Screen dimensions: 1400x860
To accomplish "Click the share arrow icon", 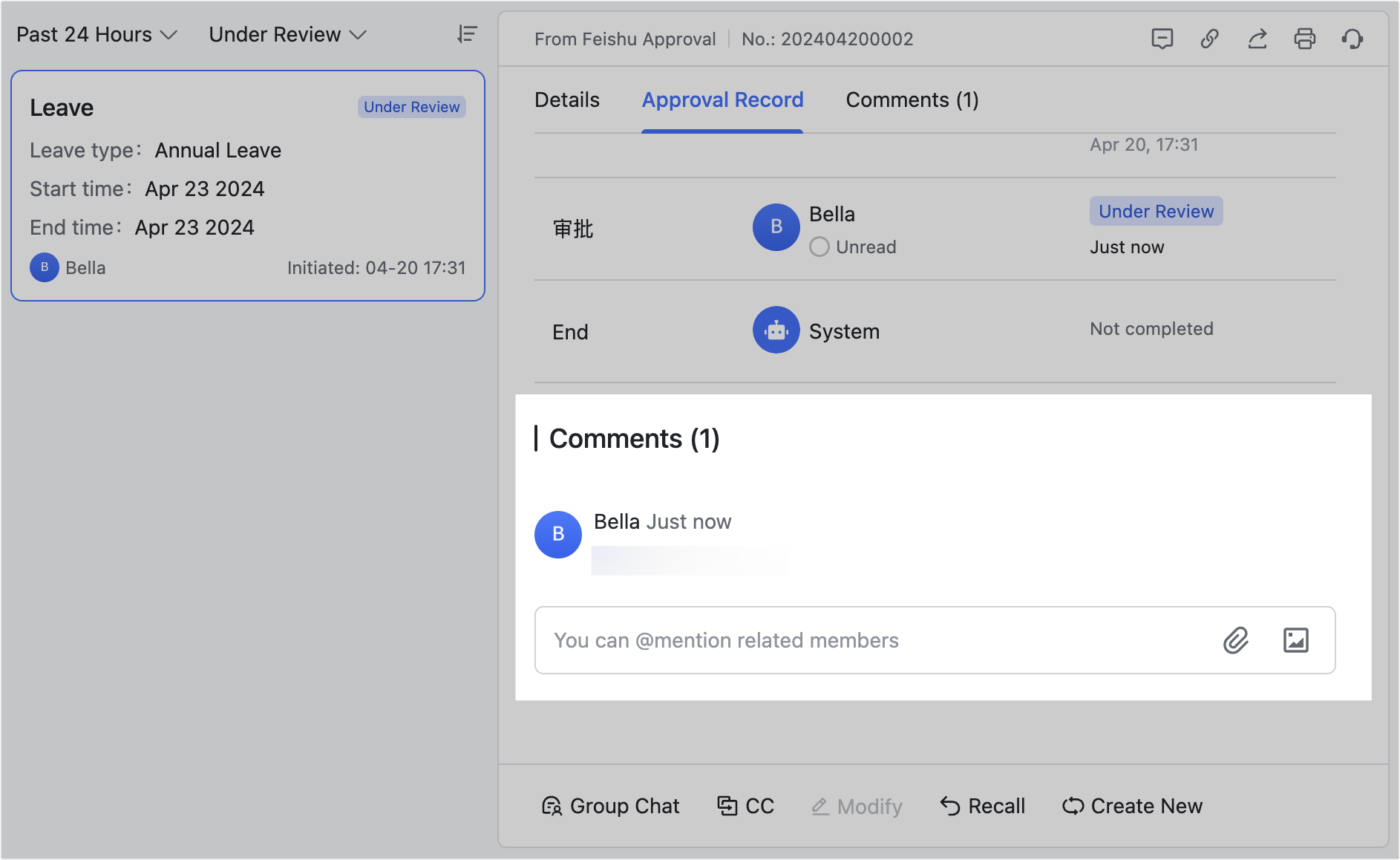I will pos(1257,39).
